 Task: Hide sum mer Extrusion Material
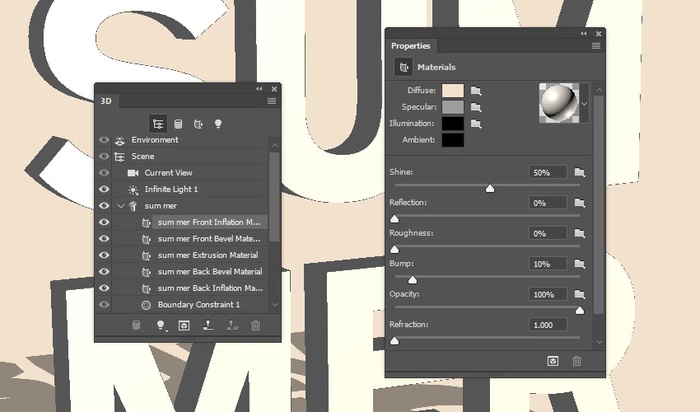[104, 255]
